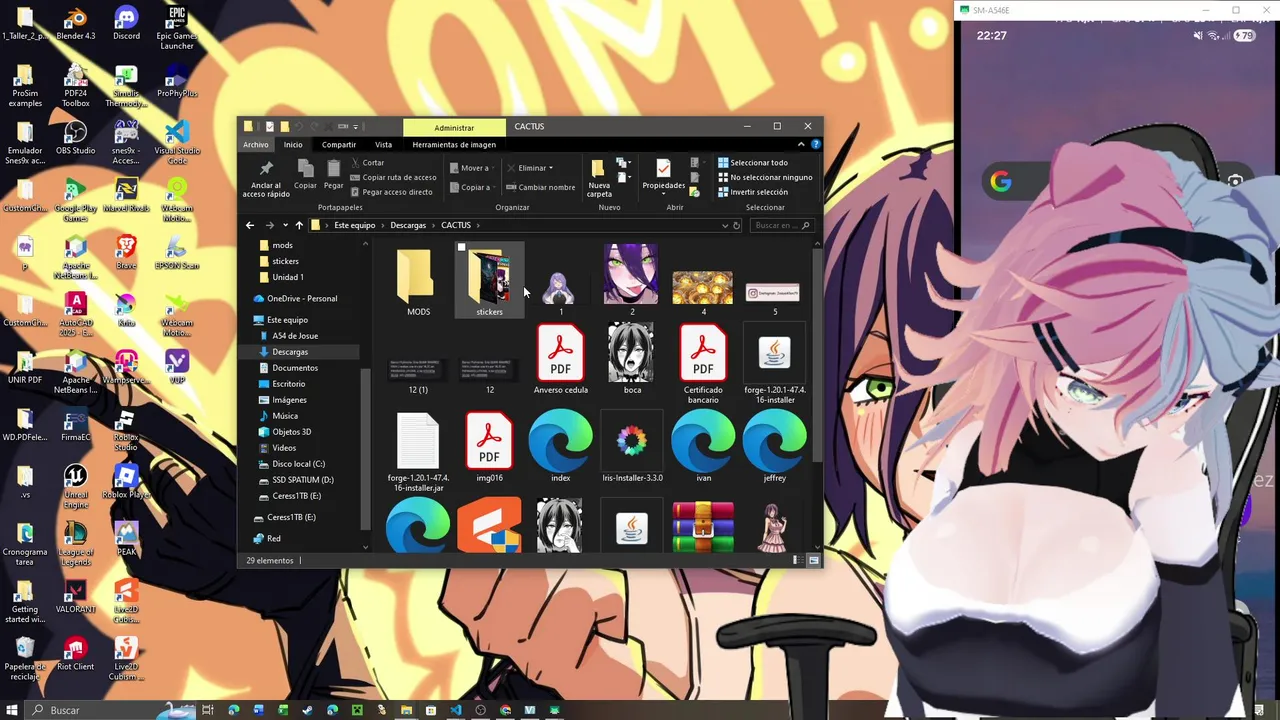Select the Iris-Installer-3.3.0 file
This screenshot has height=720, width=1280.
tap(632, 448)
